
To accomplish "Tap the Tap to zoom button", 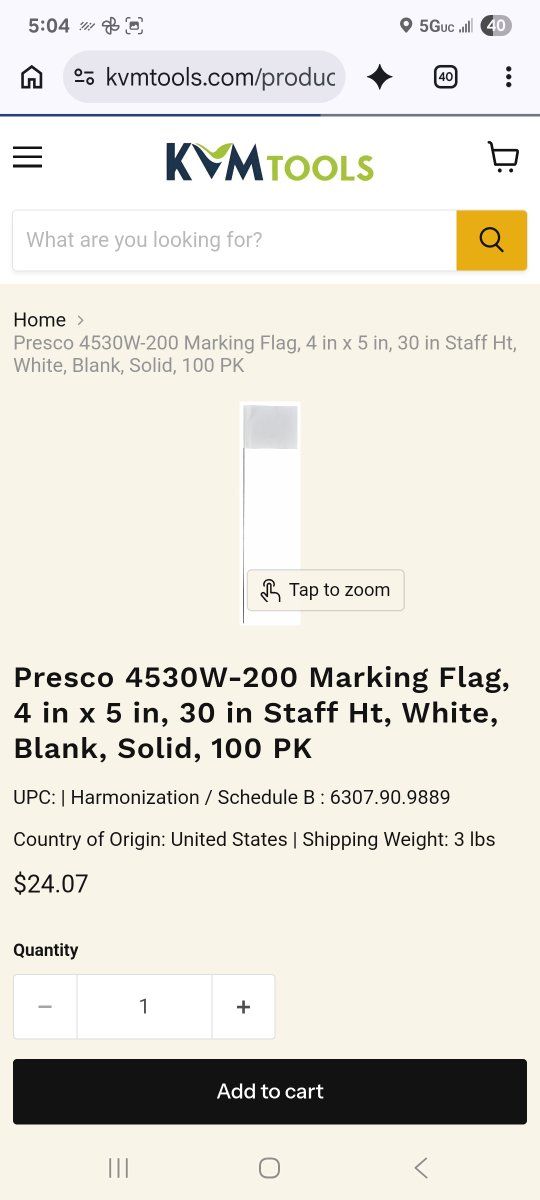I will (x=326, y=590).
